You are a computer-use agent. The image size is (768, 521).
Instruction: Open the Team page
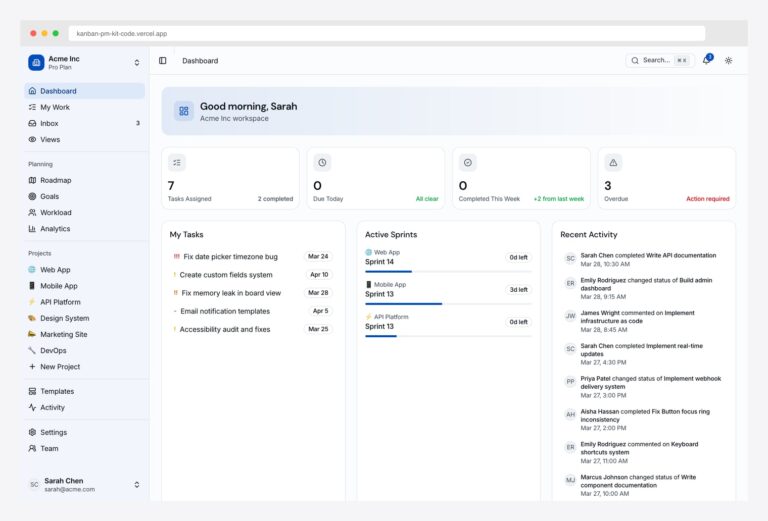pos(84,449)
